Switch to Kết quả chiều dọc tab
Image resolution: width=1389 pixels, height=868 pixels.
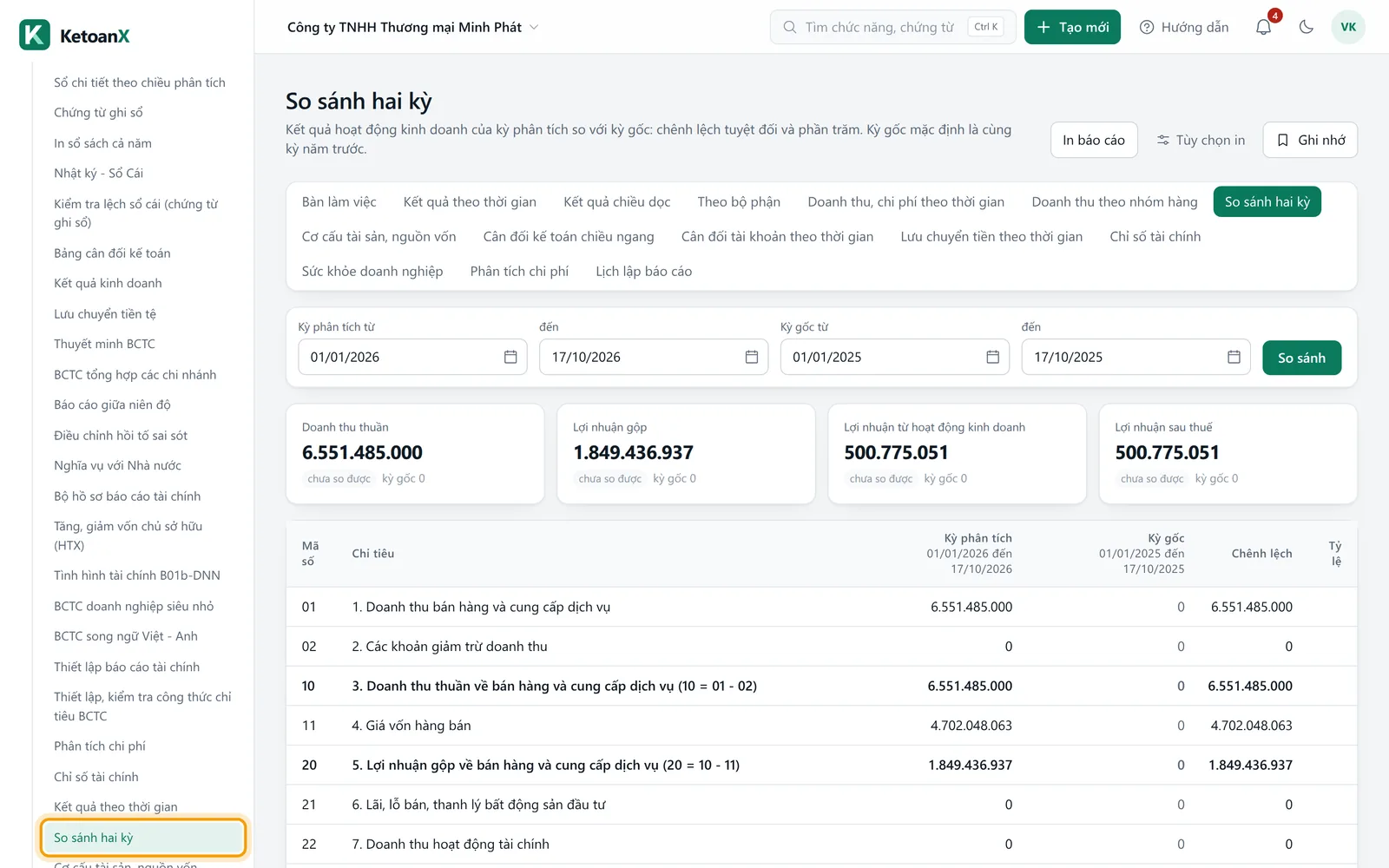[616, 201]
